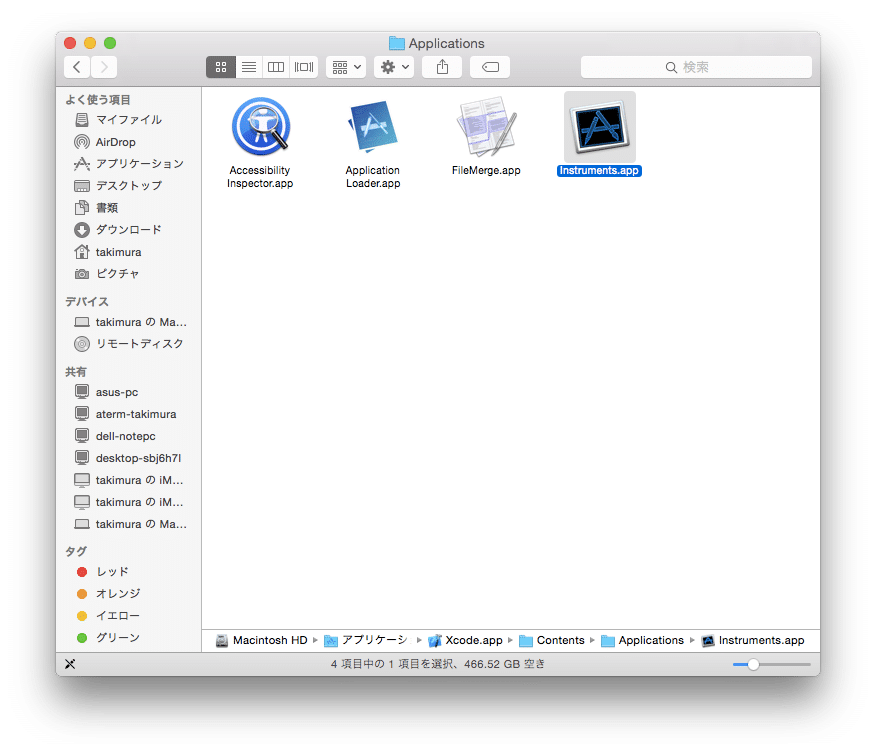The height and width of the screenshot is (756, 876).
Task: Click the Application Loader.app file name label
Action: tap(373, 177)
